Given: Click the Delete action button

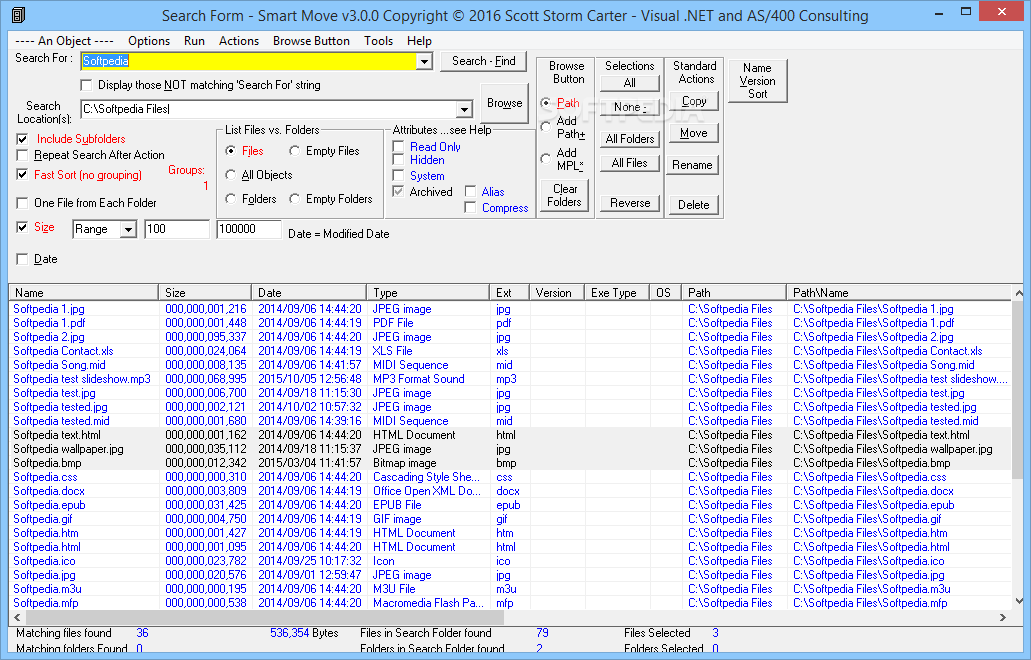Looking at the screenshot, I should pyautogui.click(x=694, y=204).
